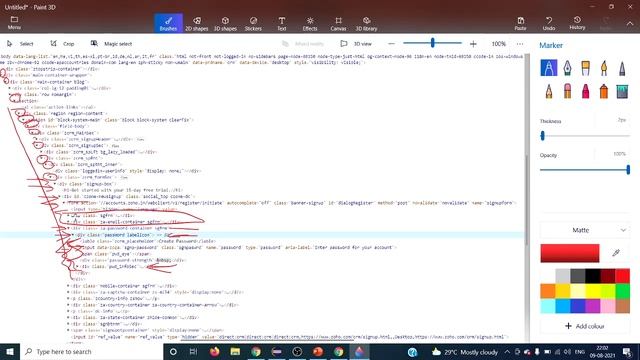Viewport: 640px width, 360px height.
Task: Collapse the ribbon with the chevron
Action: (x=630, y=24)
